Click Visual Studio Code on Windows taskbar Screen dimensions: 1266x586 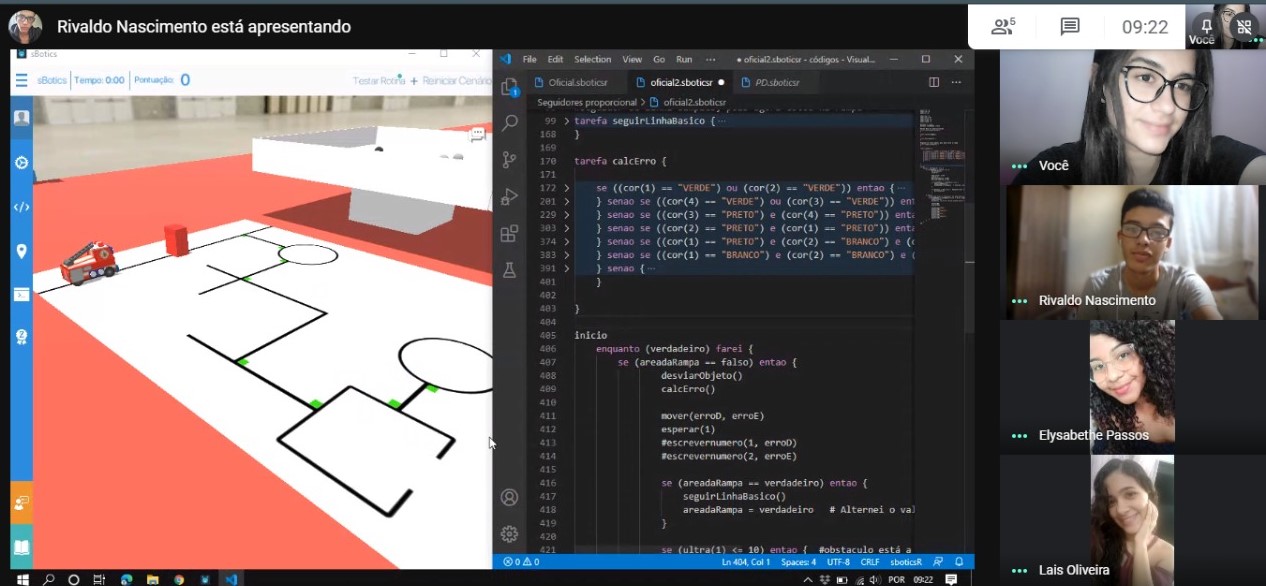point(231,578)
